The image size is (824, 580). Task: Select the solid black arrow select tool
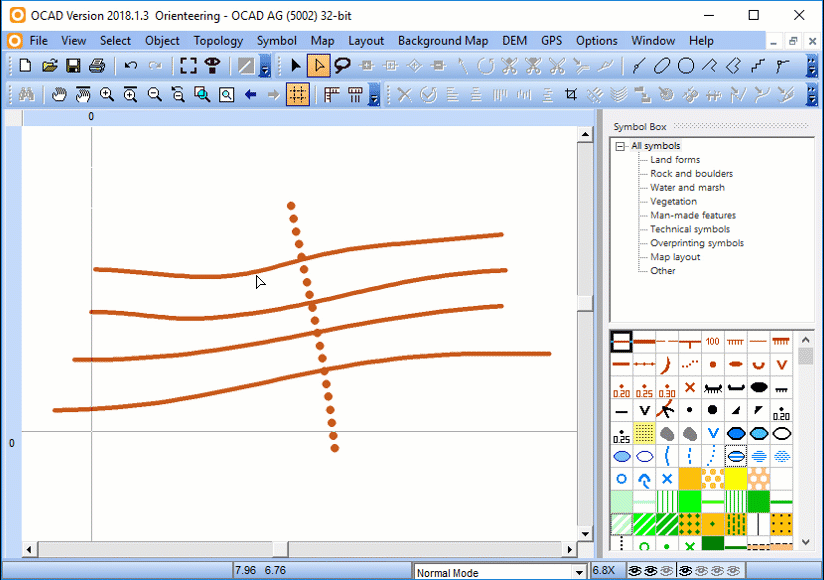point(295,66)
